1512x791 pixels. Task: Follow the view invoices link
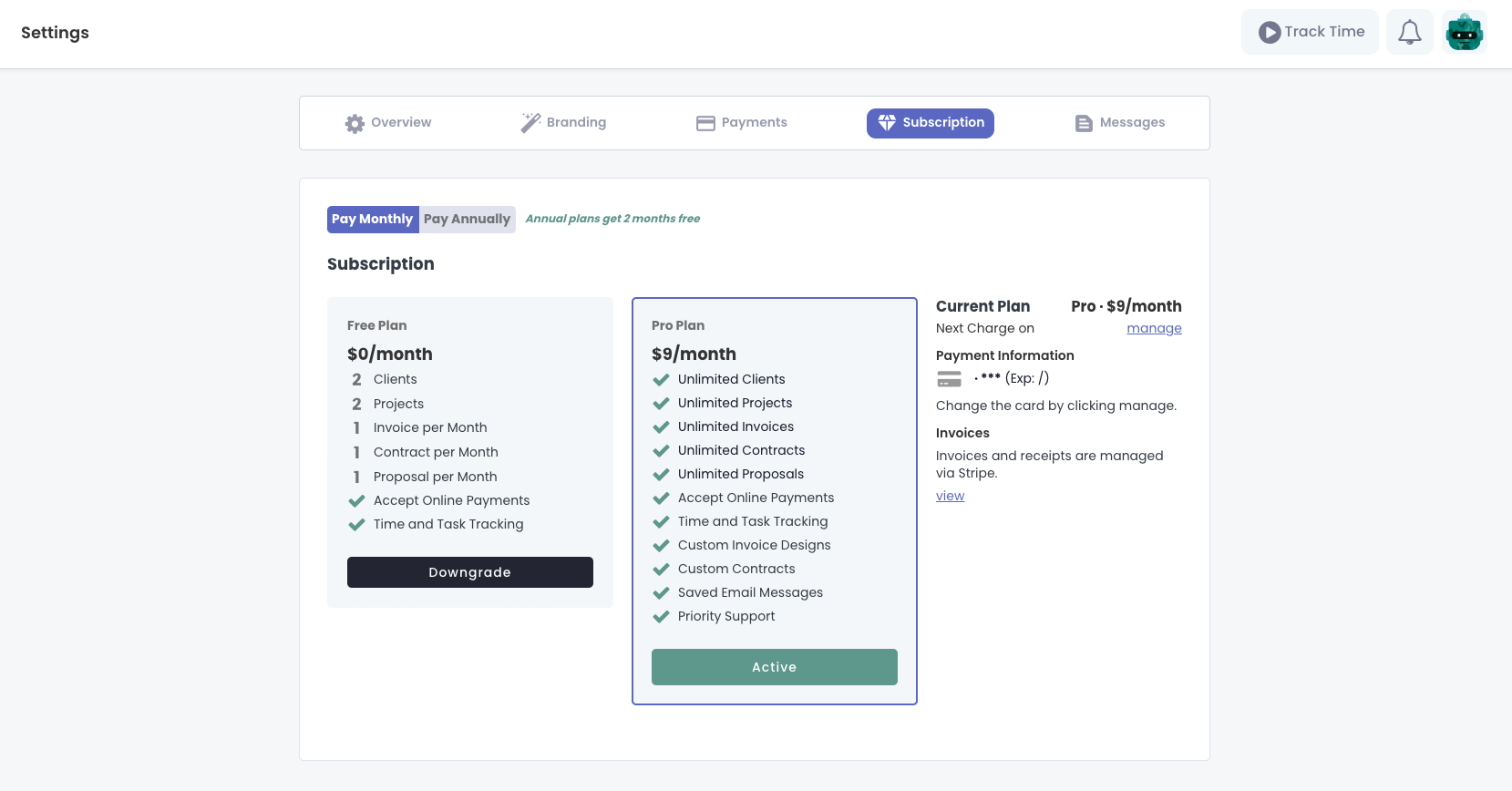(x=950, y=497)
